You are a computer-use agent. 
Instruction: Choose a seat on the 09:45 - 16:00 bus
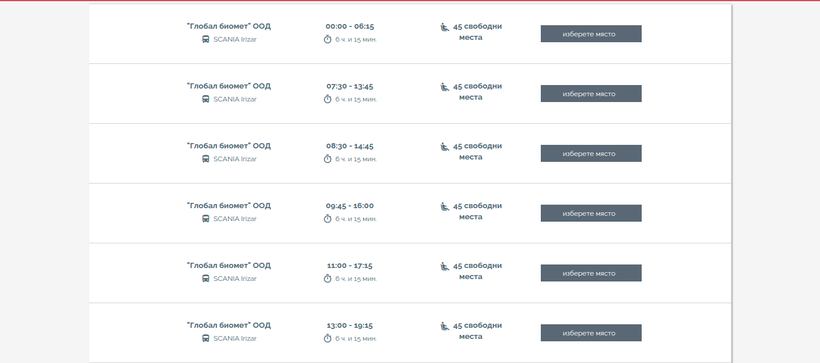(591, 213)
